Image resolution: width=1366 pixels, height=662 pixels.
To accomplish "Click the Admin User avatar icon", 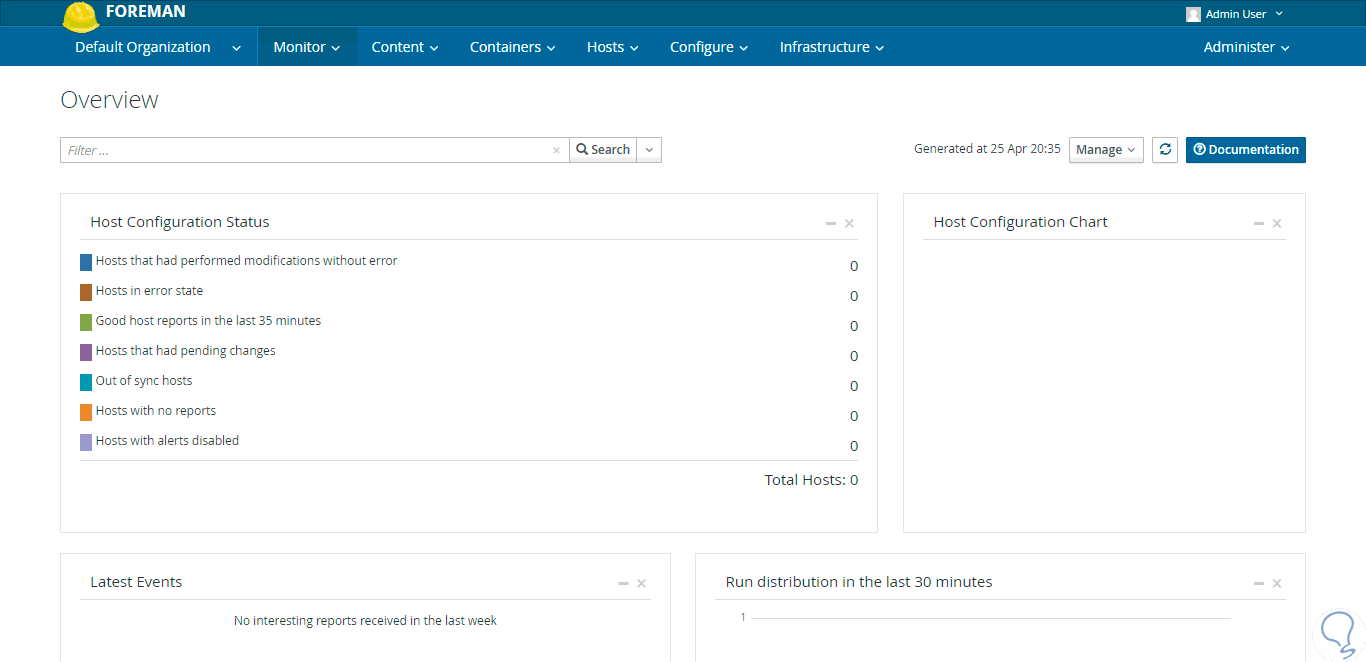I will click(x=1193, y=14).
